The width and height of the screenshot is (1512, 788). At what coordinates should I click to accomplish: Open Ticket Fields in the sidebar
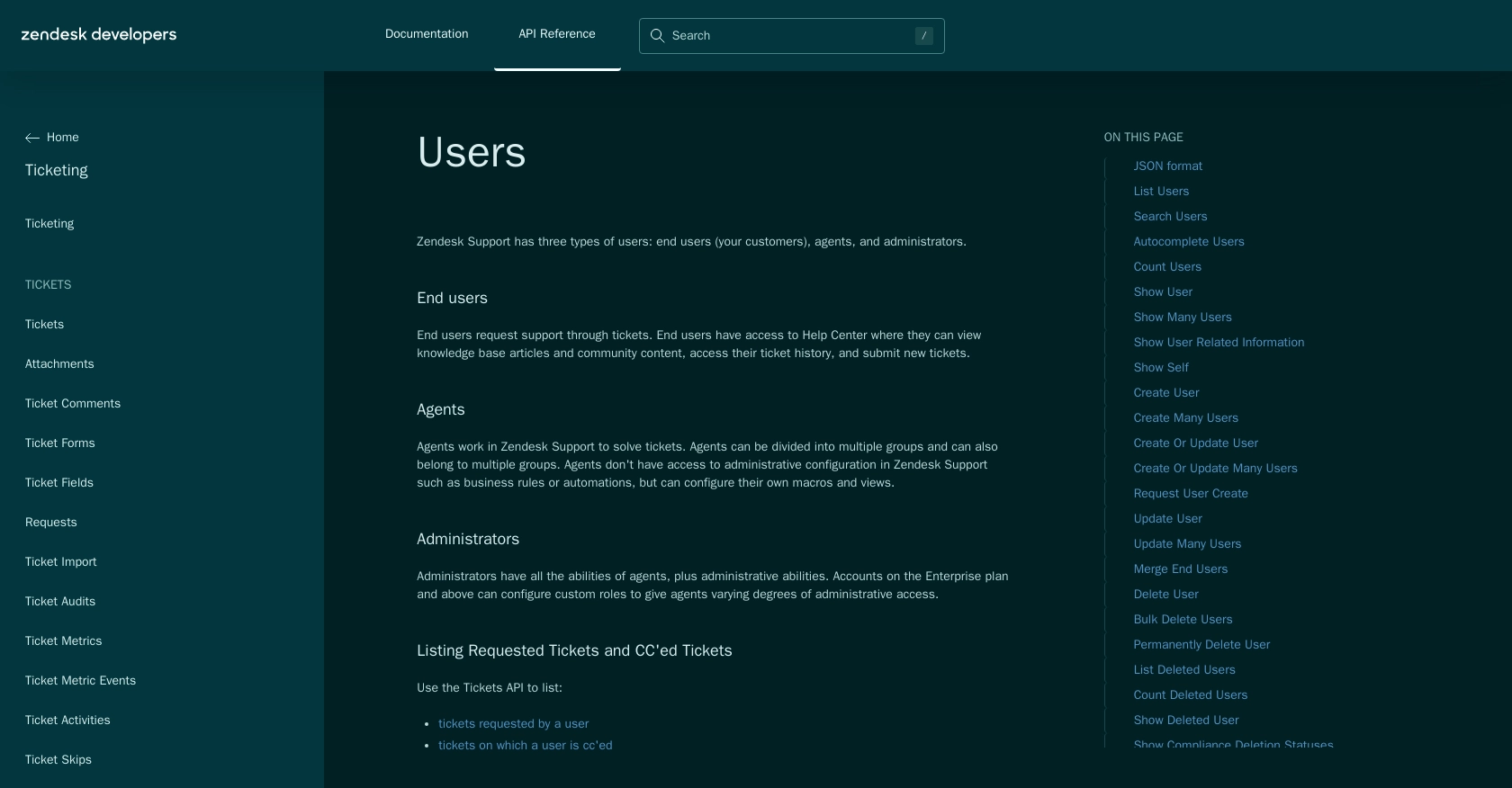click(x=59, y=483)
